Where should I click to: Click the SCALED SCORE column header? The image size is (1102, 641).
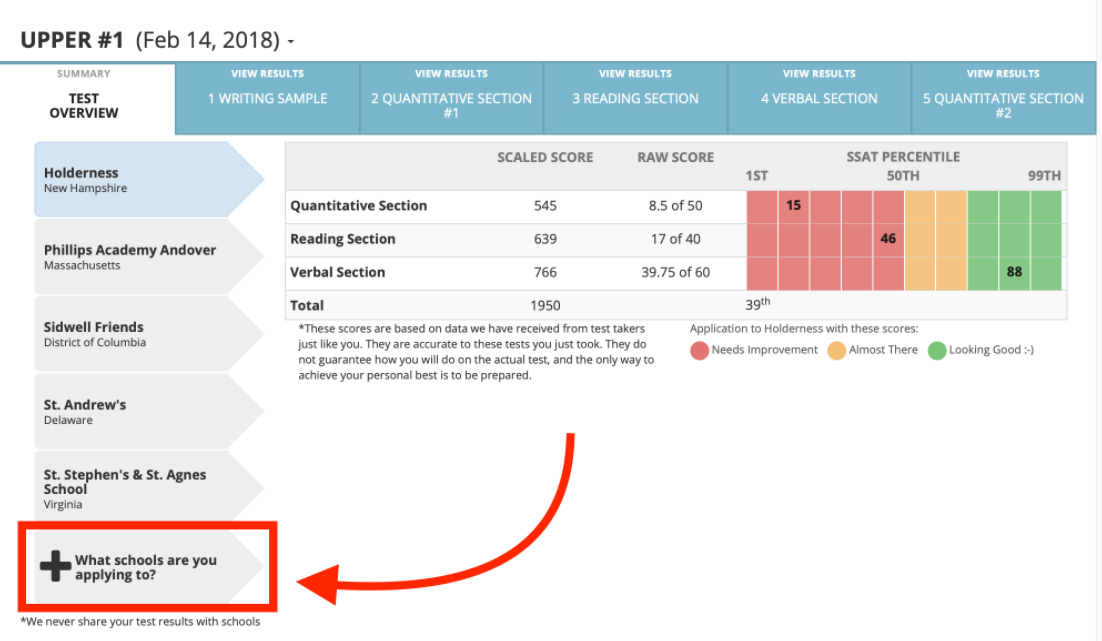point(545,157)
